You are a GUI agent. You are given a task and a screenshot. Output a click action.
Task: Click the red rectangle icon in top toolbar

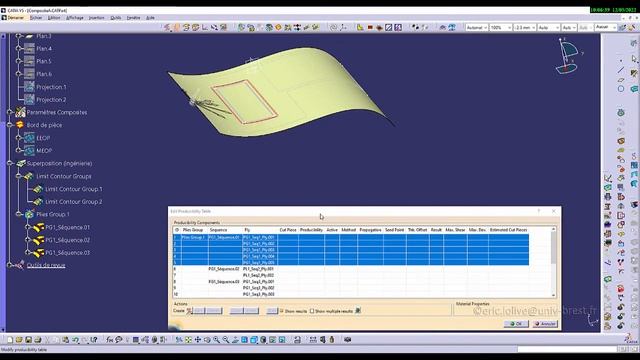[370, 27]
